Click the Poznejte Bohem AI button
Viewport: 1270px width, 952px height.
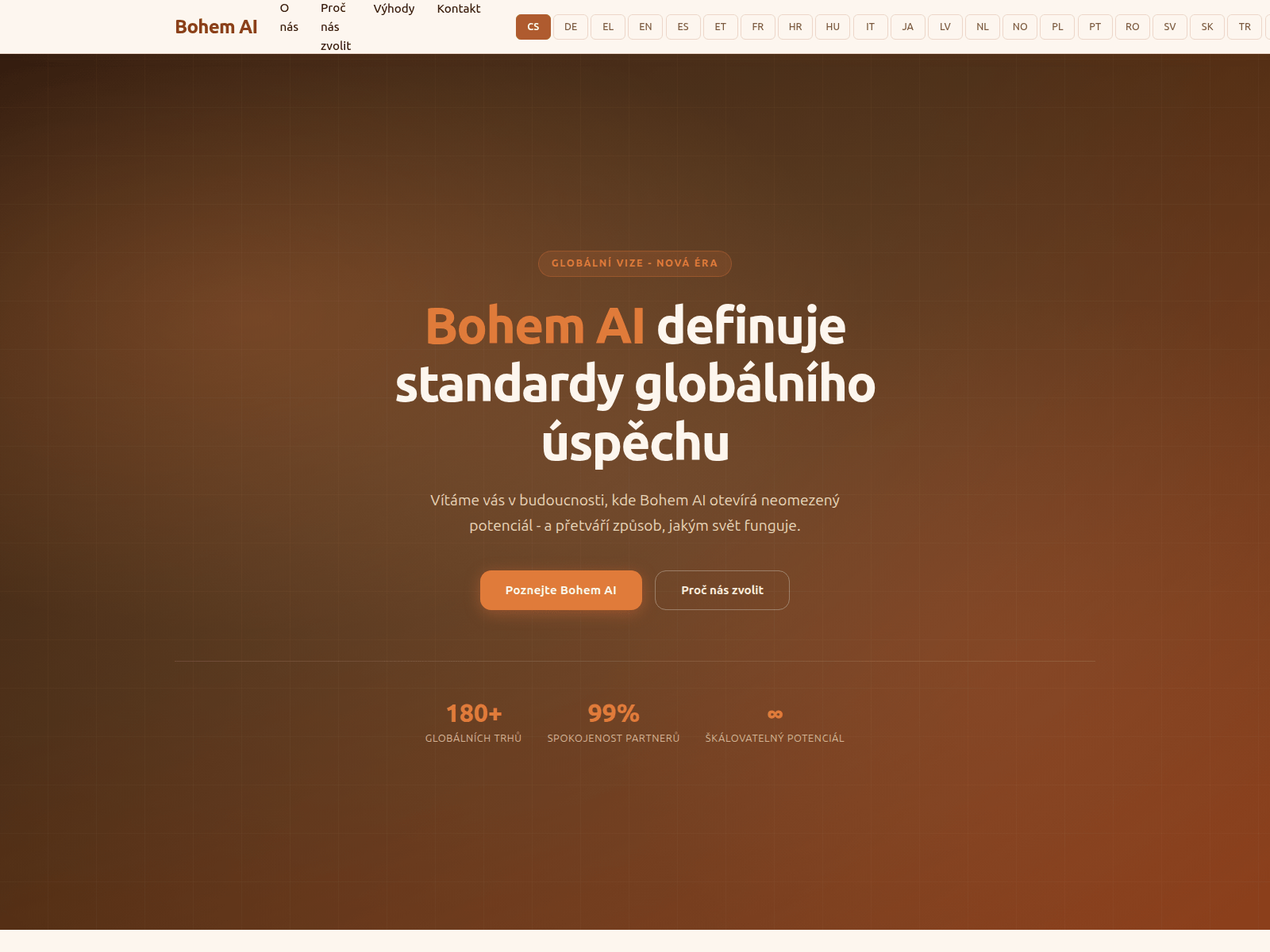[561, 590]
